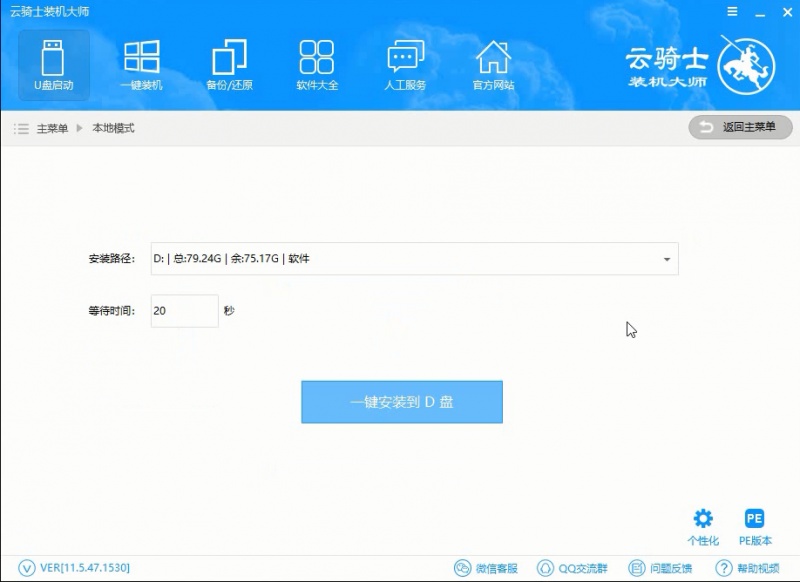Click 一键安装到 D 盘 button
This screenshot has width=800, height=582.
(402, 402)
